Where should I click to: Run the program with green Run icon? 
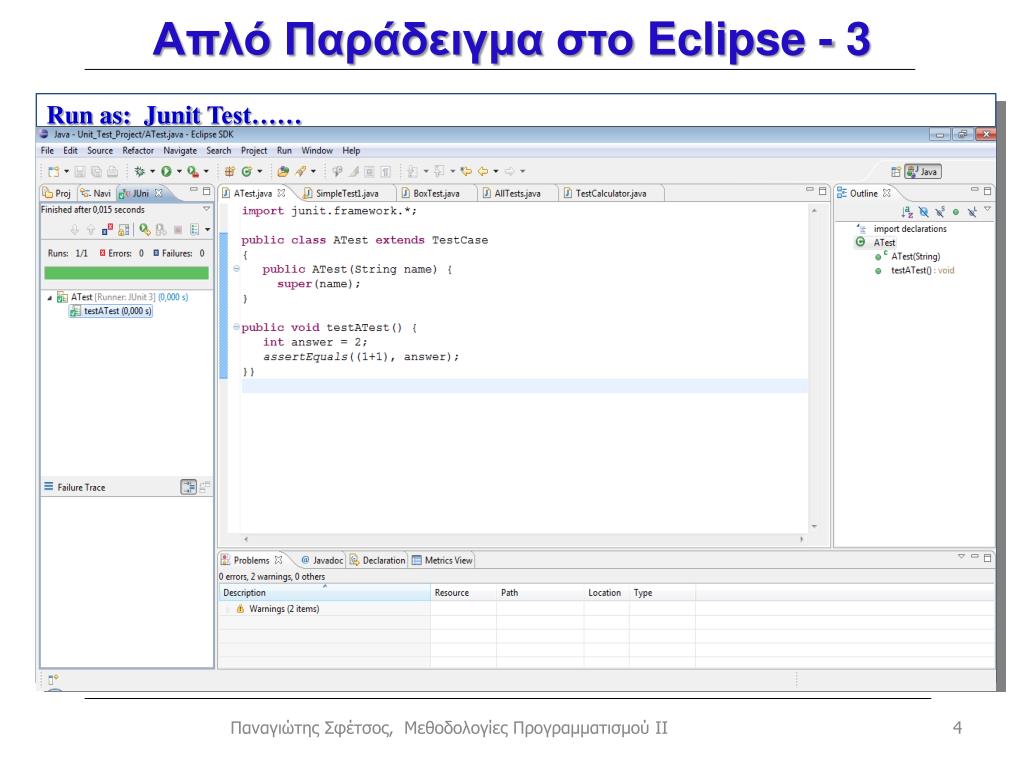click(x=167, y=171)
